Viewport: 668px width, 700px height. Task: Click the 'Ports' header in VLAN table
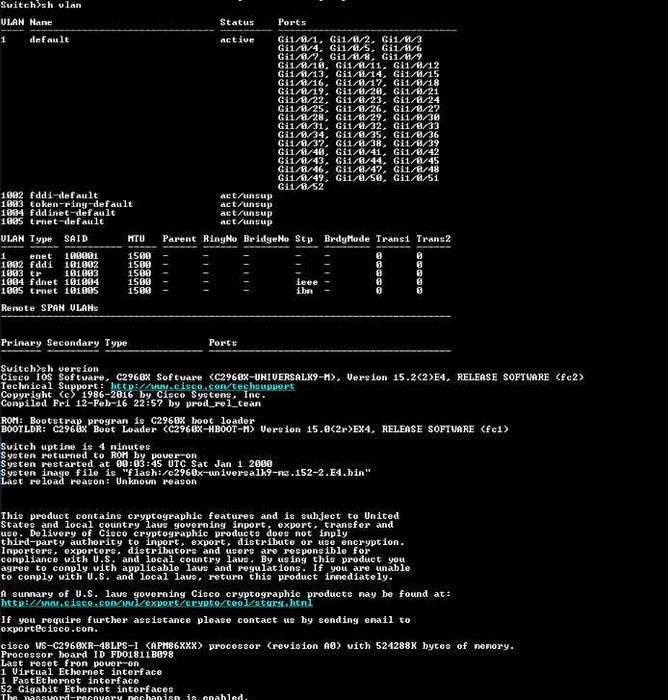click(x=292, y=22)
